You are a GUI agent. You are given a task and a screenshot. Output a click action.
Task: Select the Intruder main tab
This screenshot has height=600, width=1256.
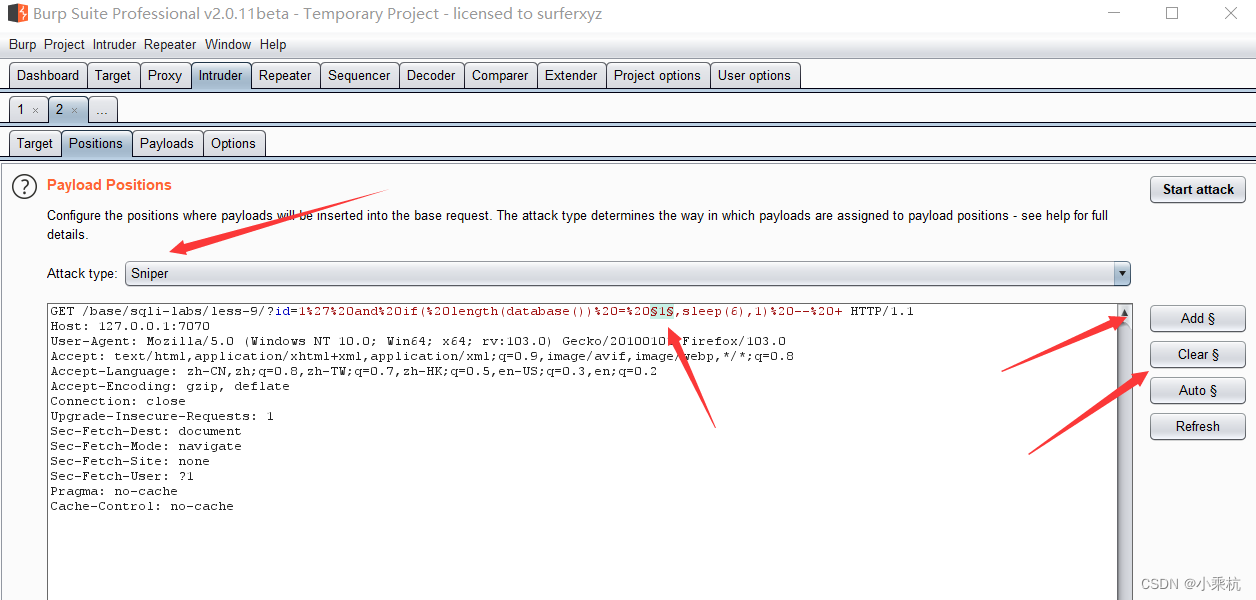[220, 75]
